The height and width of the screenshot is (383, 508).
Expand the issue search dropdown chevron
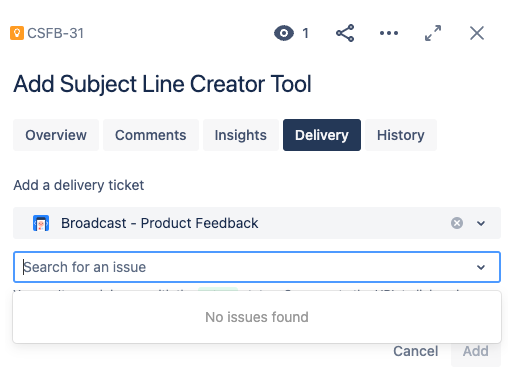481,267
